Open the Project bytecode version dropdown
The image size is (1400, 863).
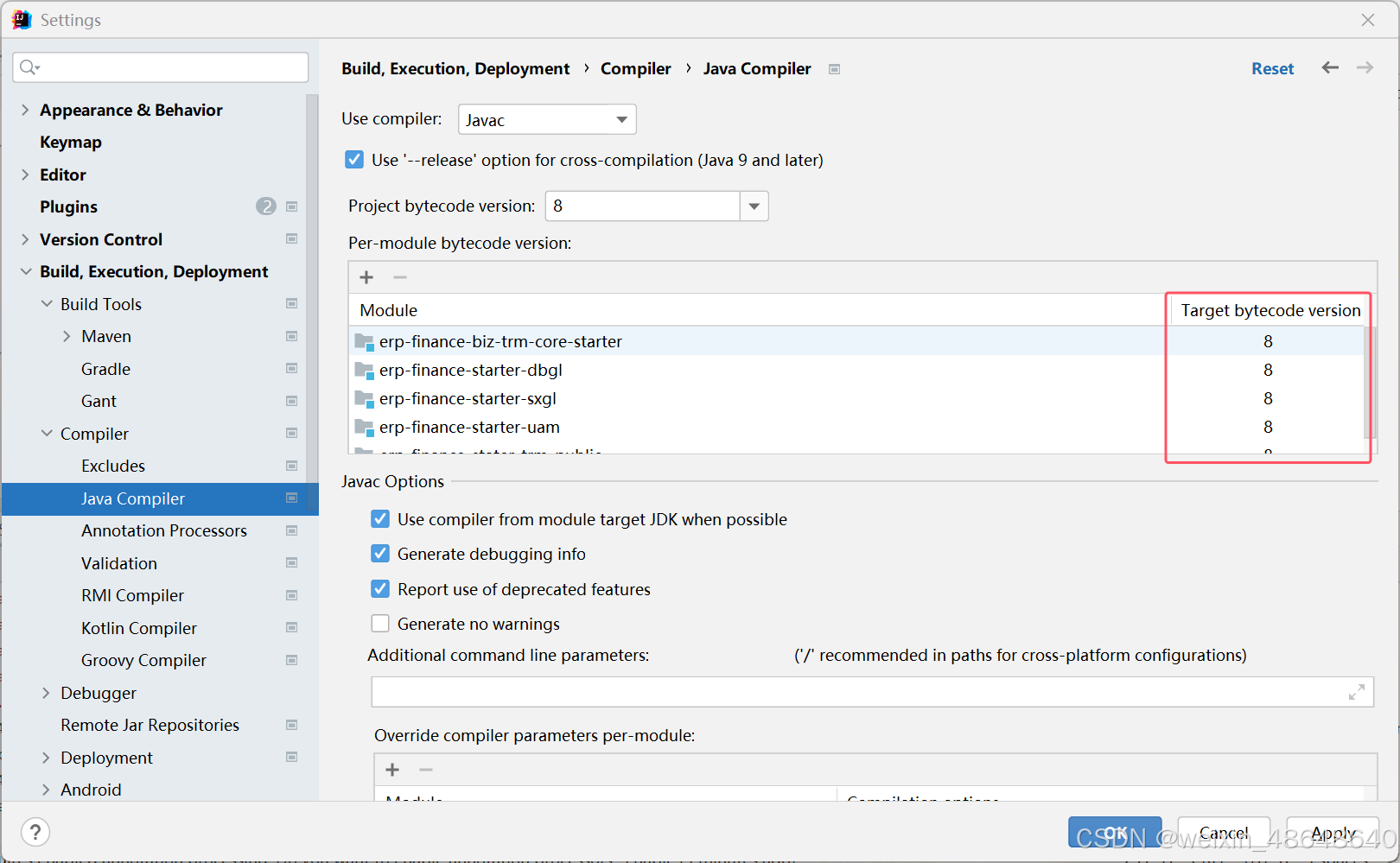point(754,206)
